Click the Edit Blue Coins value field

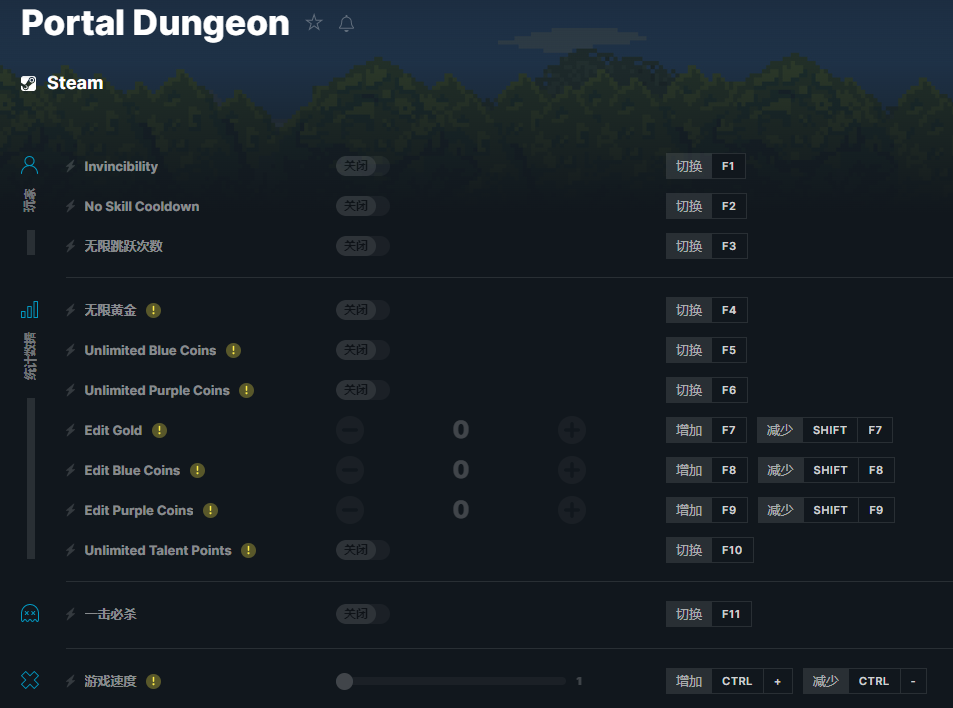tap(461, 470)
